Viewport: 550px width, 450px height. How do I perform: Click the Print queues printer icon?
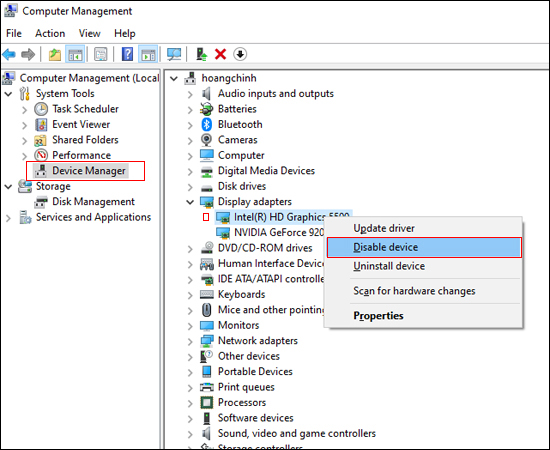207,387
